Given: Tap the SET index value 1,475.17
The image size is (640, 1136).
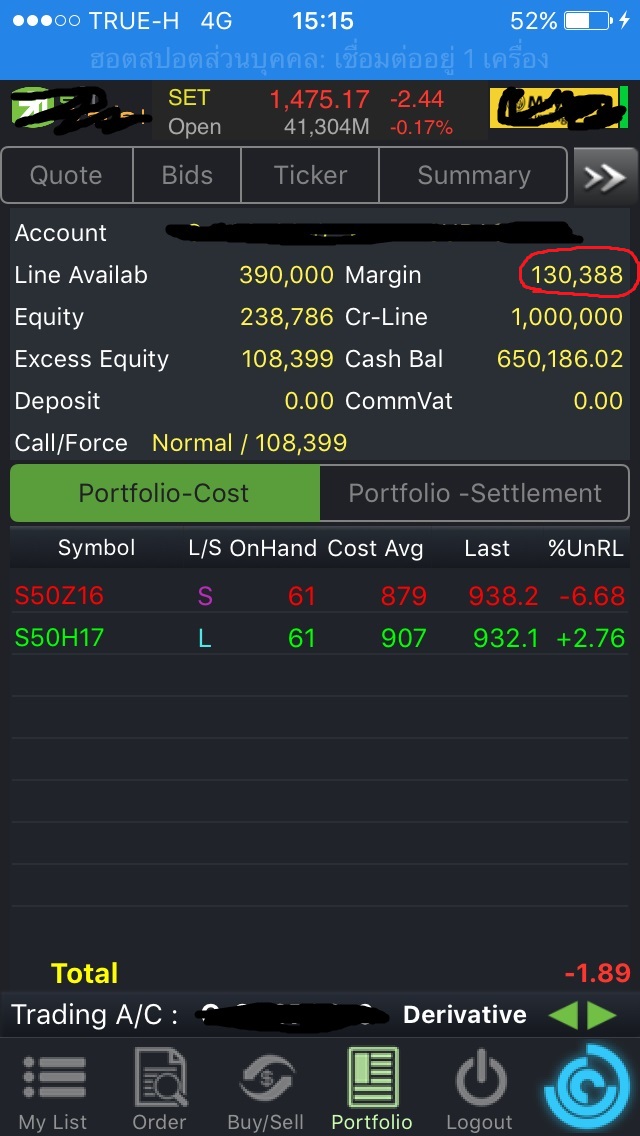Looking at the screenshot, I should [319, 100].
